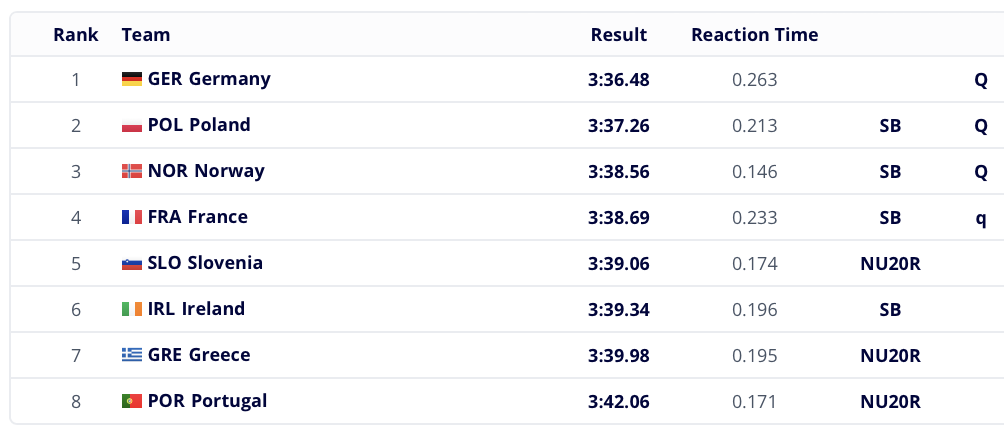Viewport: 1004px width, 434px height.
Task: Click Norway's reaction time 0.146
Action: pyautogui.click(x=754, y=172)
